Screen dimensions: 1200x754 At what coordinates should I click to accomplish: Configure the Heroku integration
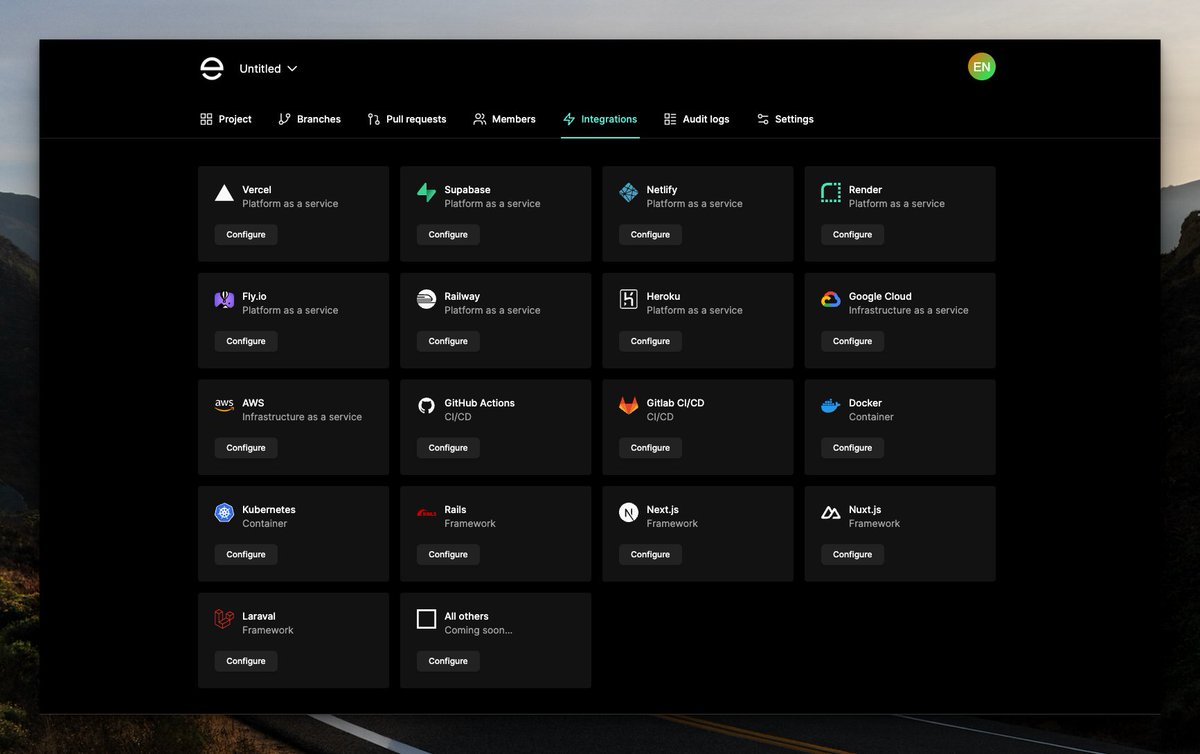point(650,341)
